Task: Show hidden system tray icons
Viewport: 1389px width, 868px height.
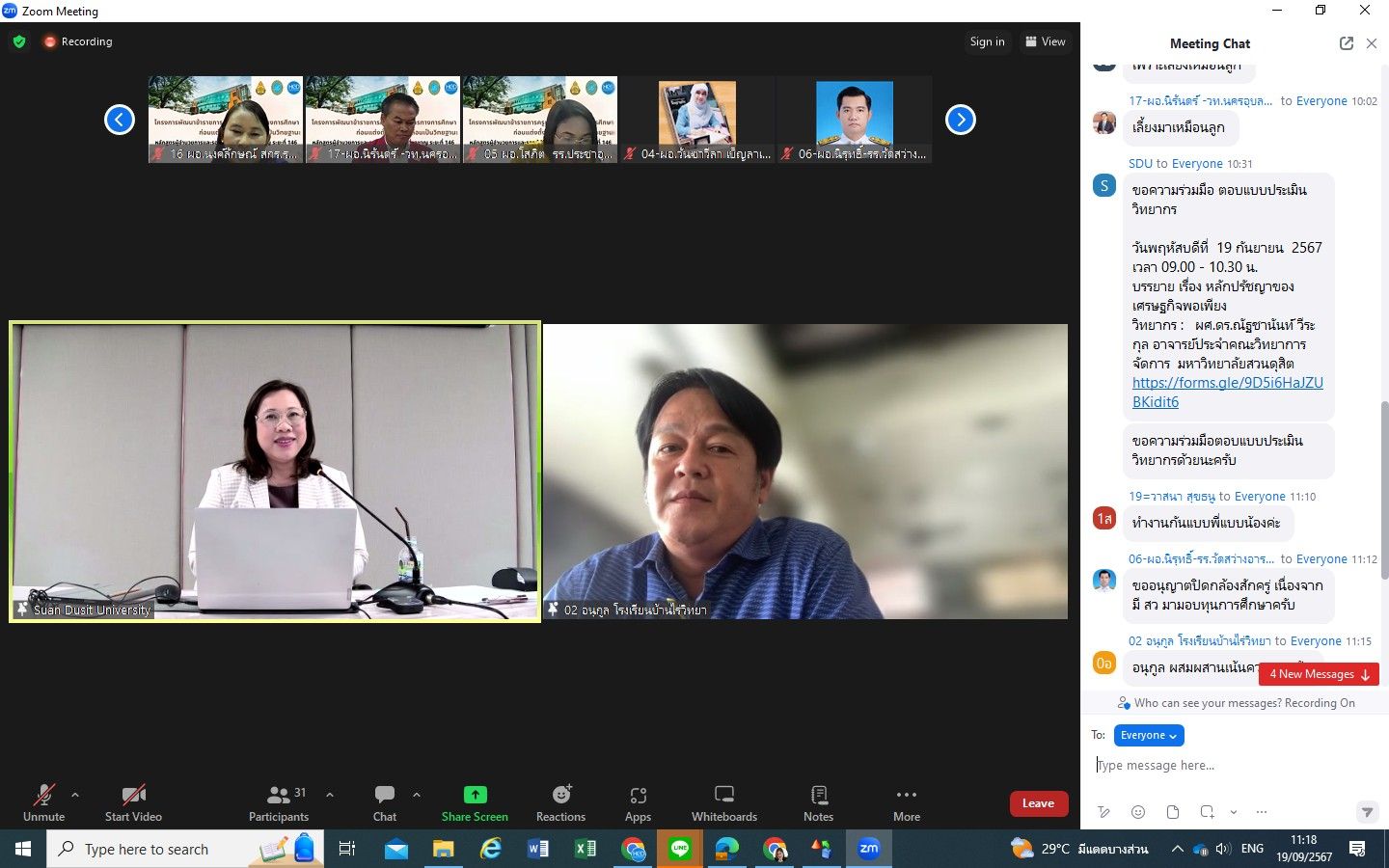Action: (x=1177, y=849)
